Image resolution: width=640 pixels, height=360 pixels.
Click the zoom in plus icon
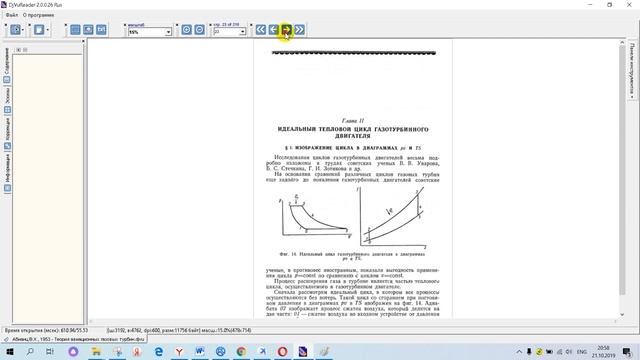187,30
